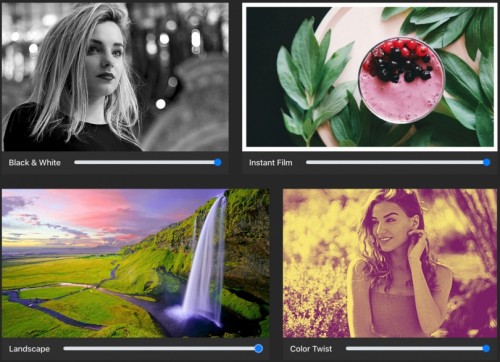The image size is (500, 362).
Task: Click the berry smoothie glass in Instant Film photo
Action: (399, 80)
